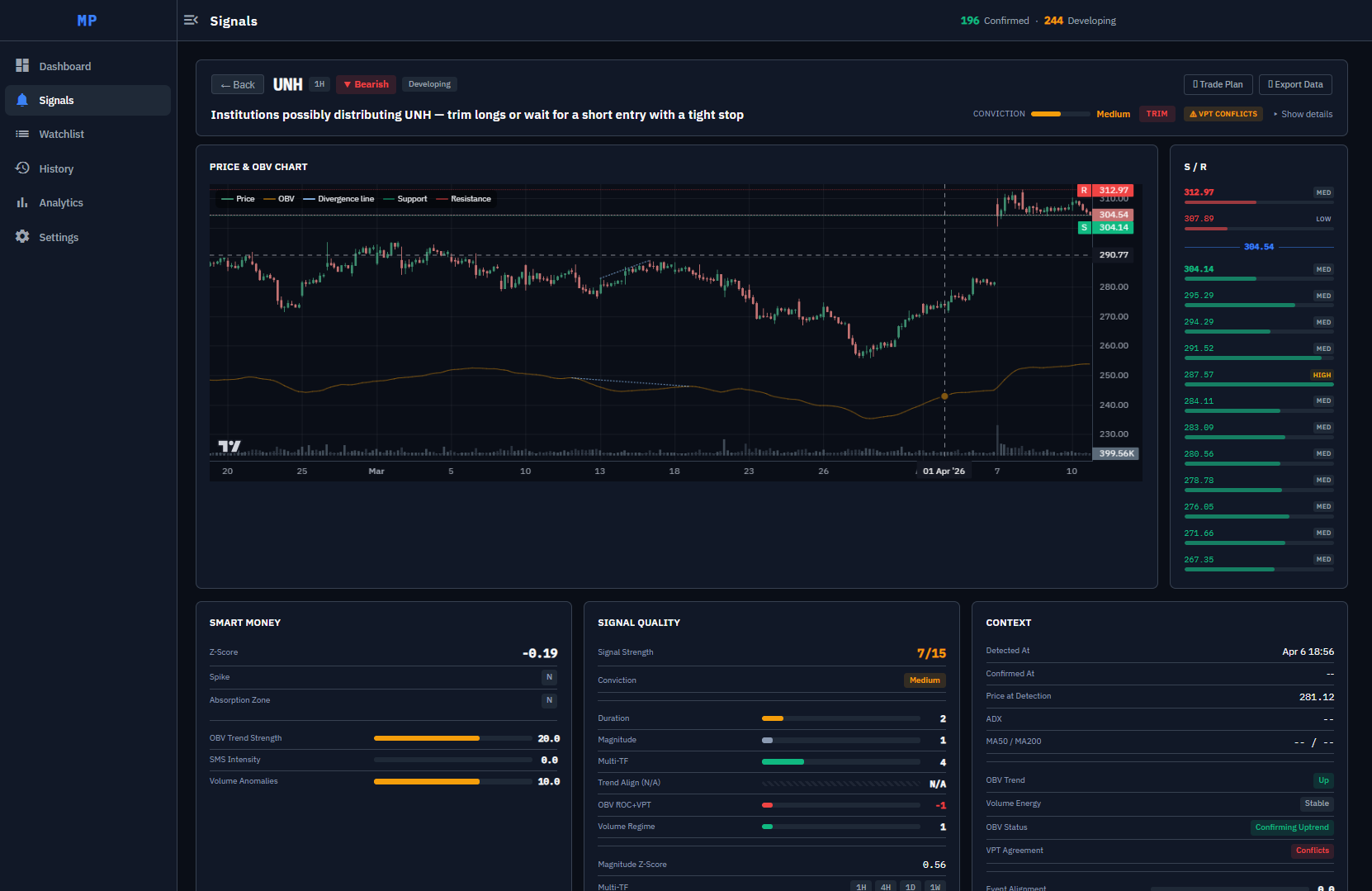Click the 1H timeframe badge beside UNH
Image resolution: width=1372 pixels, height=891 pixels.
pos(319,84)
